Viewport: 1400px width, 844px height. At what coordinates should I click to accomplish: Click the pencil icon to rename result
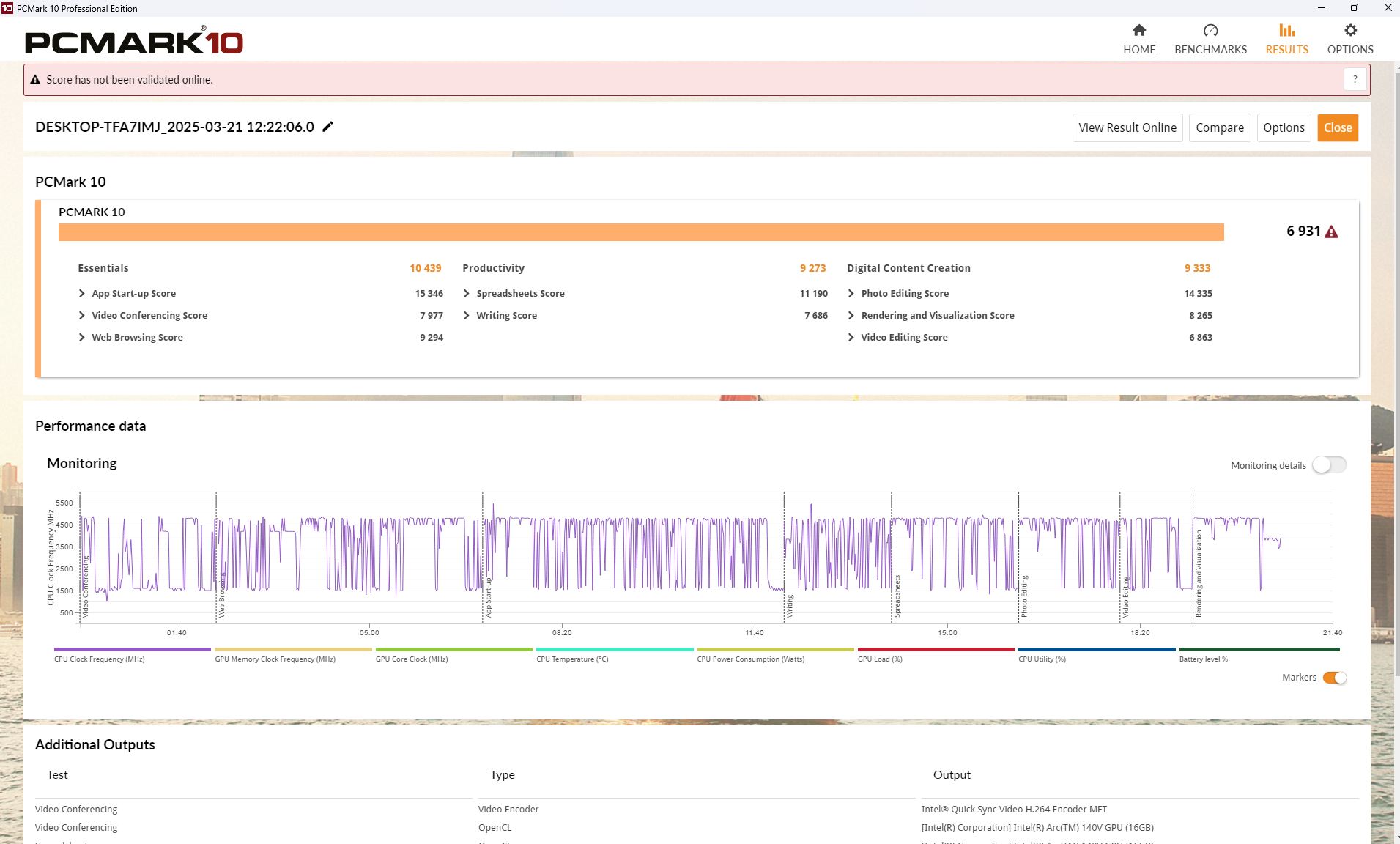pyautogui.click(x=328, y=127)
